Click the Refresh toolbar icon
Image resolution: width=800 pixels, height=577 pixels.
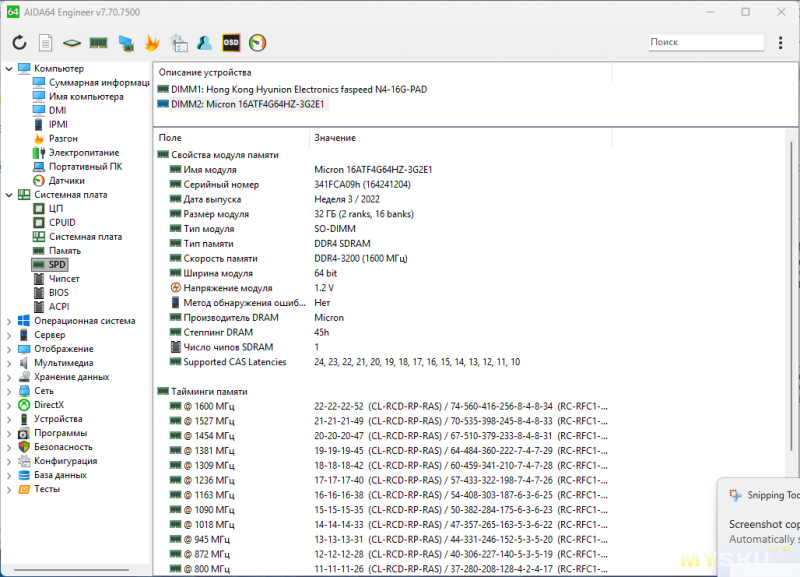tap(19, 43)
